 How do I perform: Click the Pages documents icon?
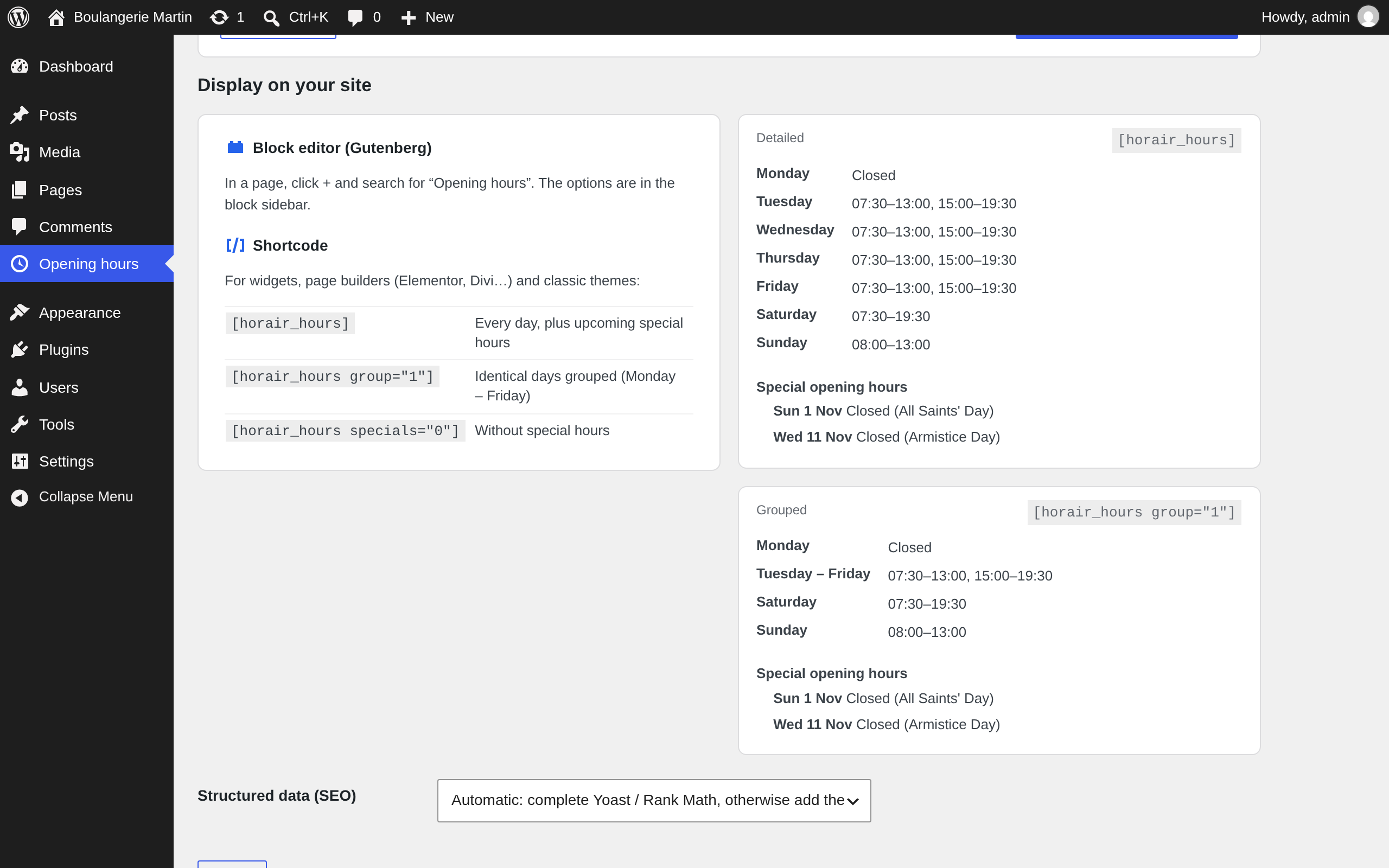click(20, 190)
